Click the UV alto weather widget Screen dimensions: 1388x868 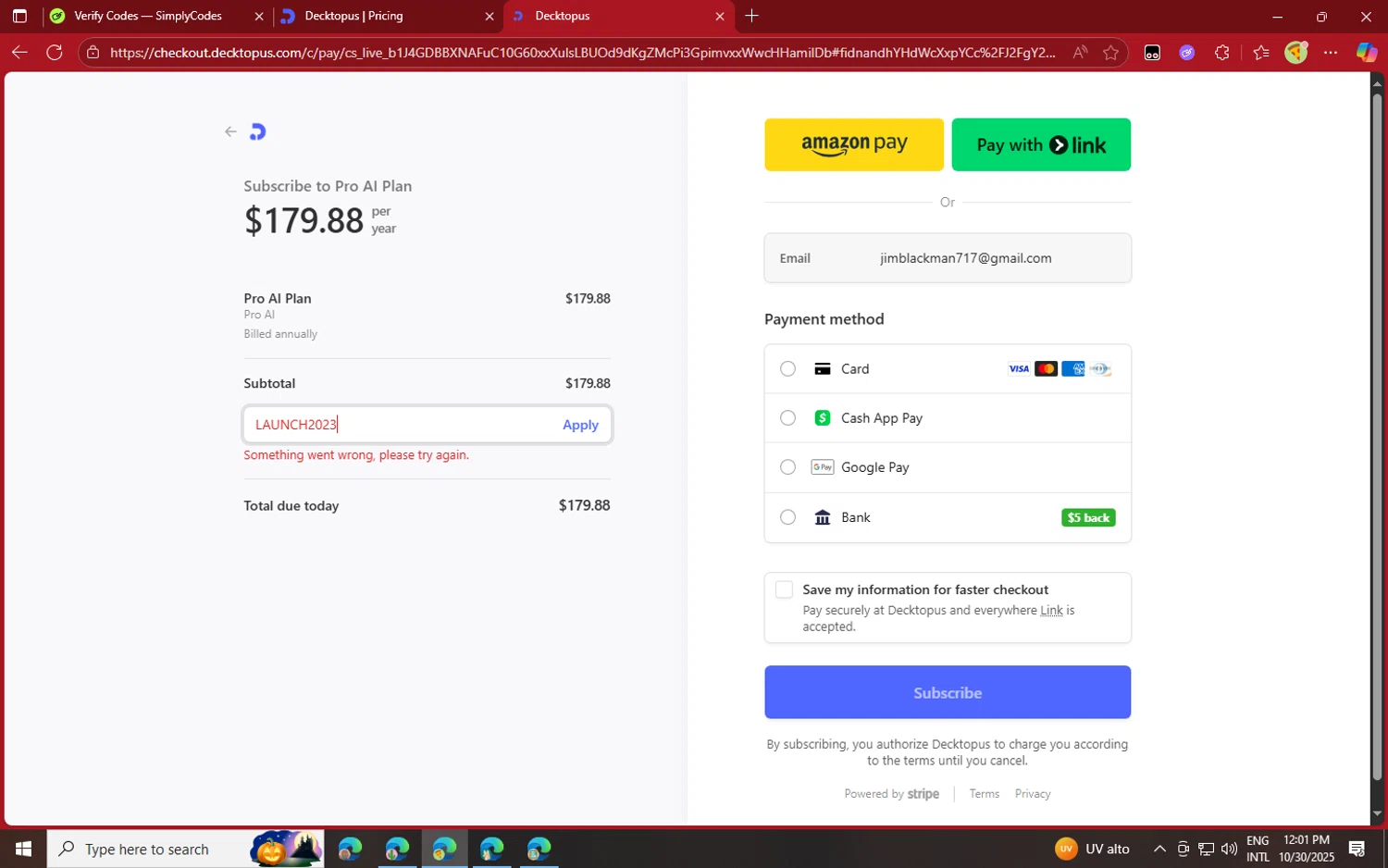tap(1093, 849)
